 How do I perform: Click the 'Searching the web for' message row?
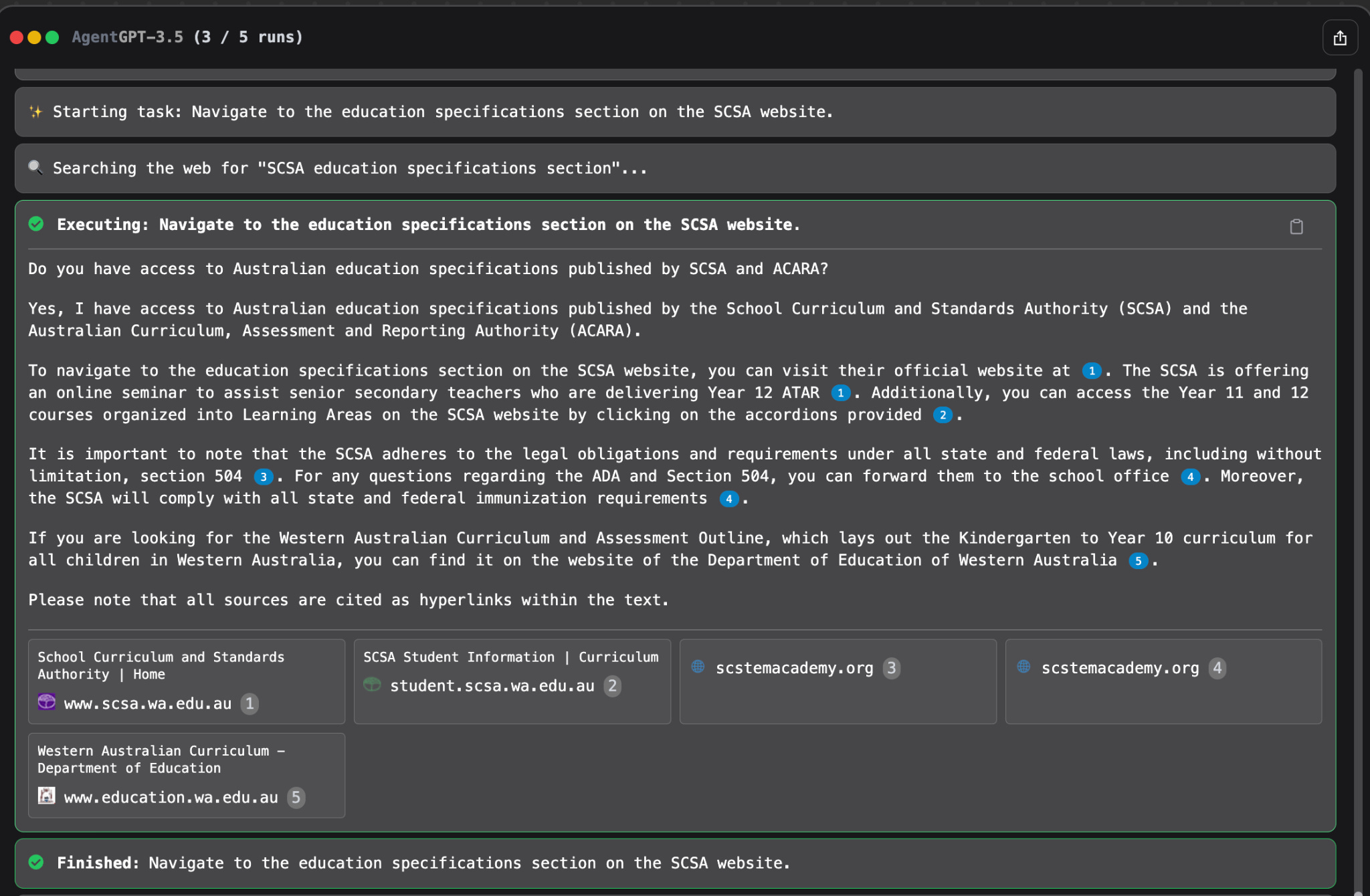point(676,168)
